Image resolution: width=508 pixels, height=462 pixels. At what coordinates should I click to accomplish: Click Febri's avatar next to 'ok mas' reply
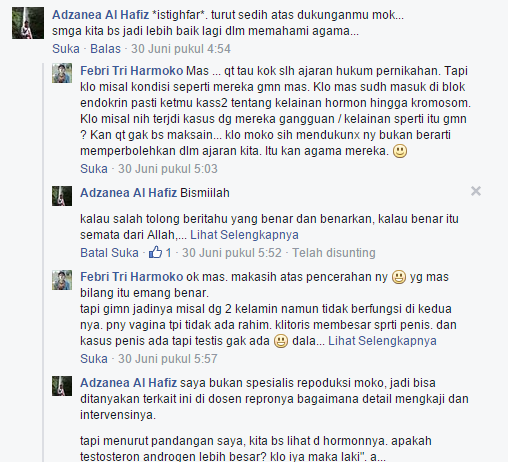(62, 280)
